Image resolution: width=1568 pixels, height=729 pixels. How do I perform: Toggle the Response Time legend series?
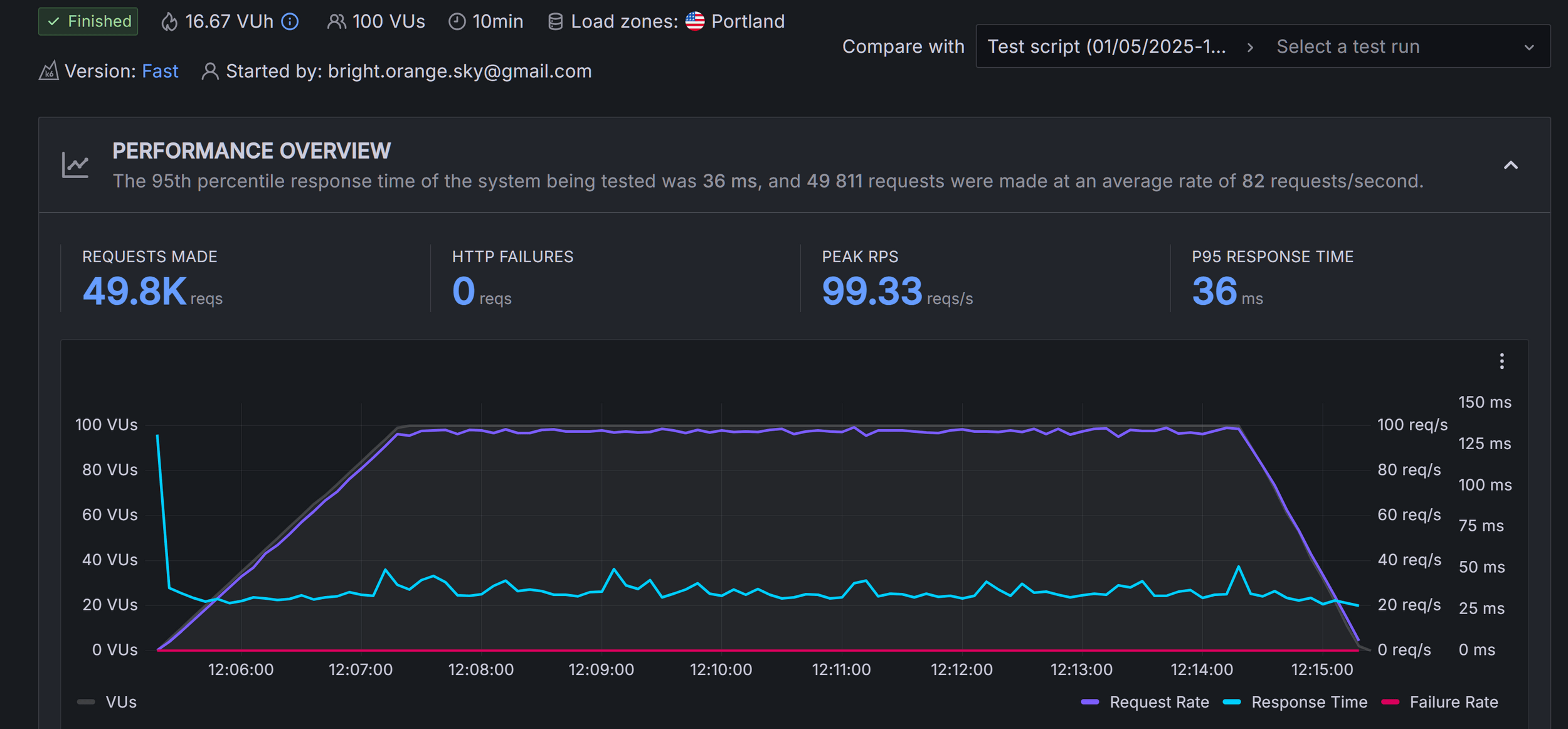tap(1308, 702)
